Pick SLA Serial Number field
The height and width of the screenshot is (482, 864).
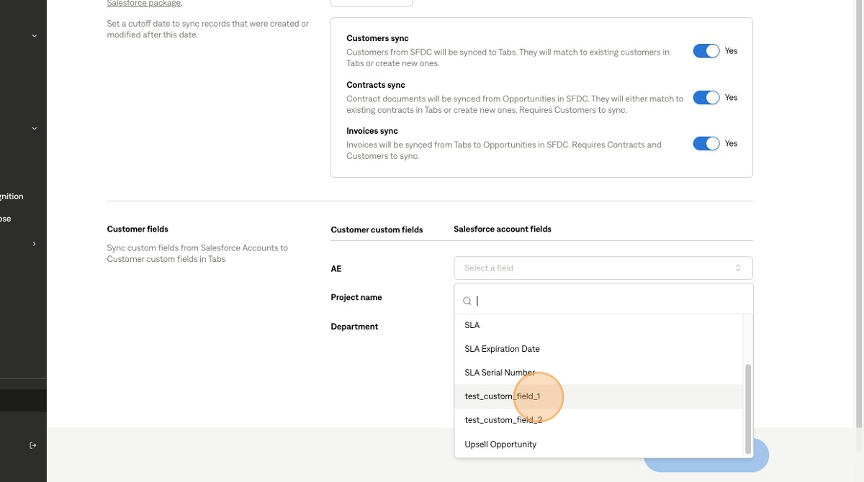click(506, 373)
